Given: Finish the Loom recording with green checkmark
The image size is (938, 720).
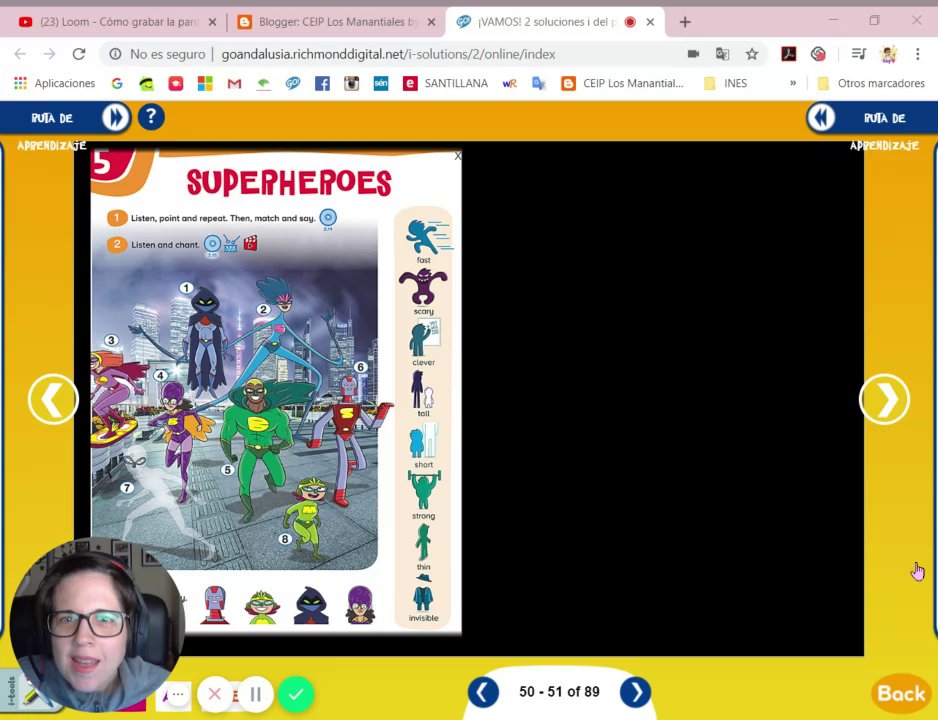Looking at the screenshot, I should tap(296, 694).
